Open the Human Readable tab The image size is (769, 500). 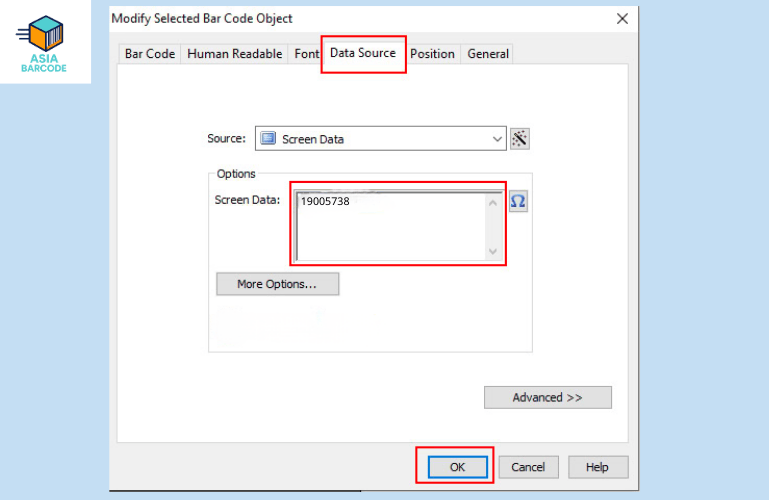click(235, 54)
